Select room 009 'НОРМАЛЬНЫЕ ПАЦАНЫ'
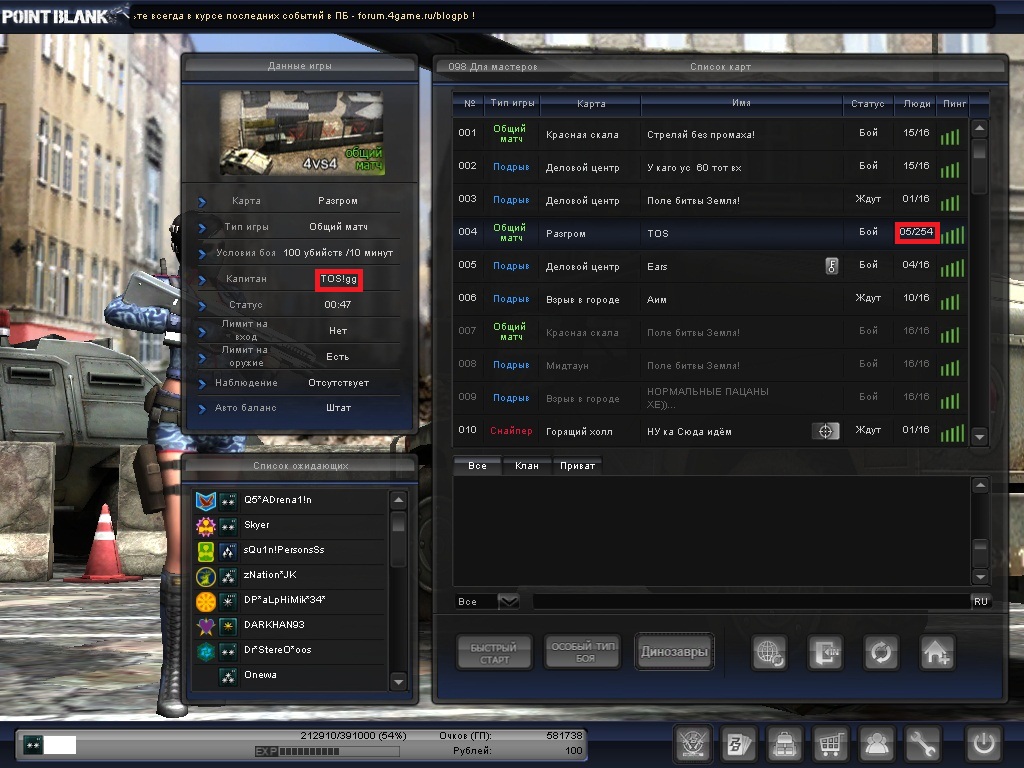The height and width of the screenshot is (768, 1024). [709, 398]
